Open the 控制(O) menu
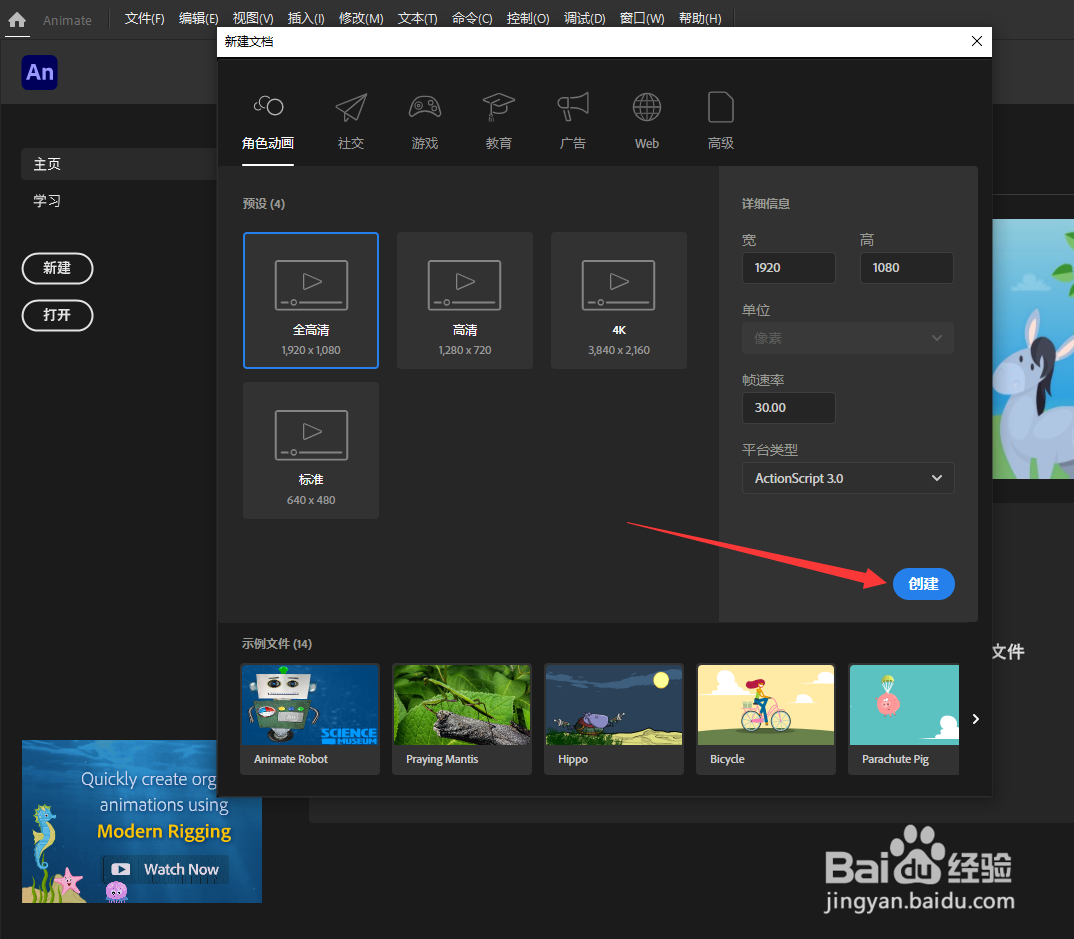Viewport: 1074px width, 939px height. (528, 18)
